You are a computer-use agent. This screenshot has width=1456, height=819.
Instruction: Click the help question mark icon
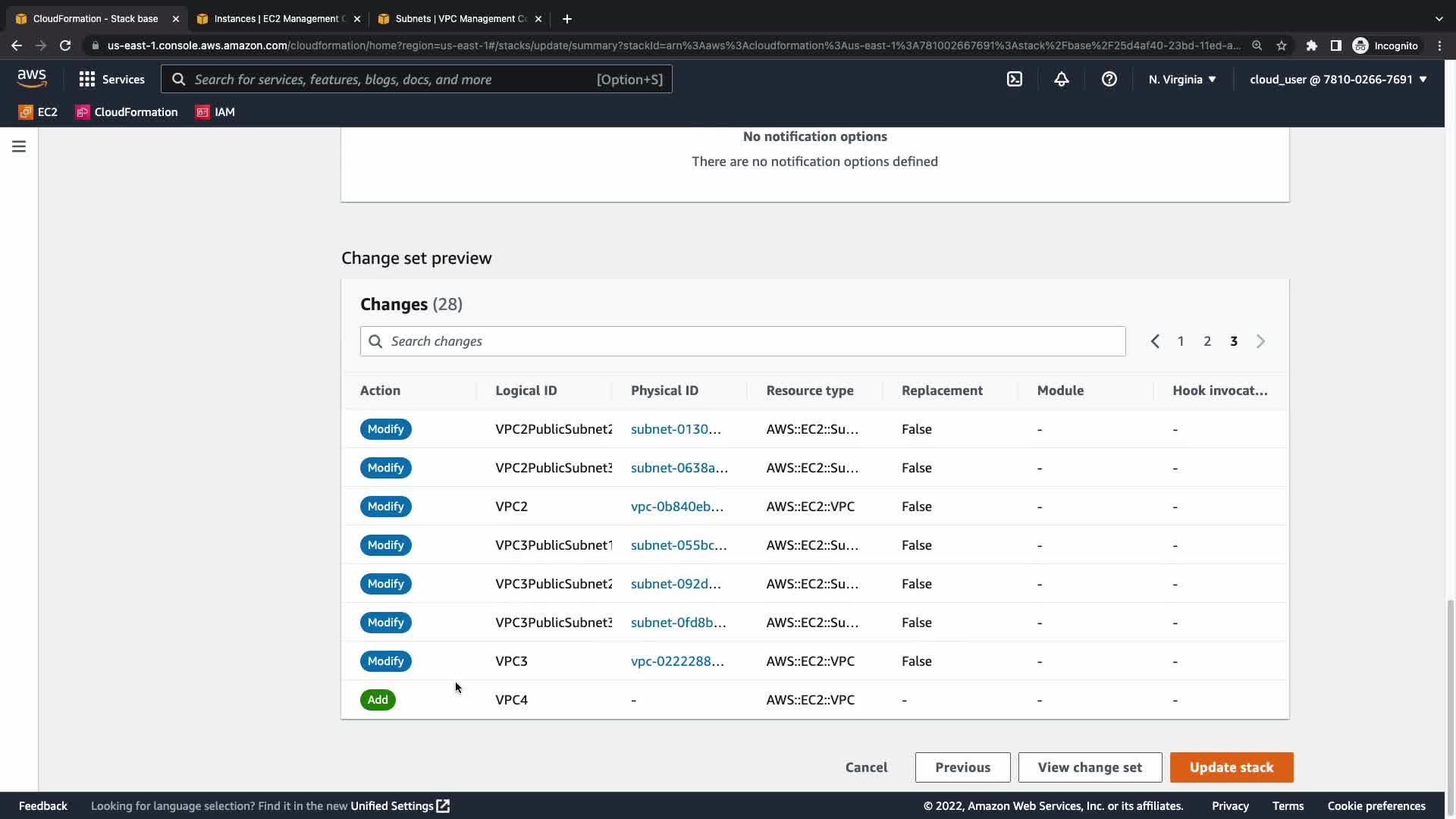pyautogui.click(x=1109, y=79)
